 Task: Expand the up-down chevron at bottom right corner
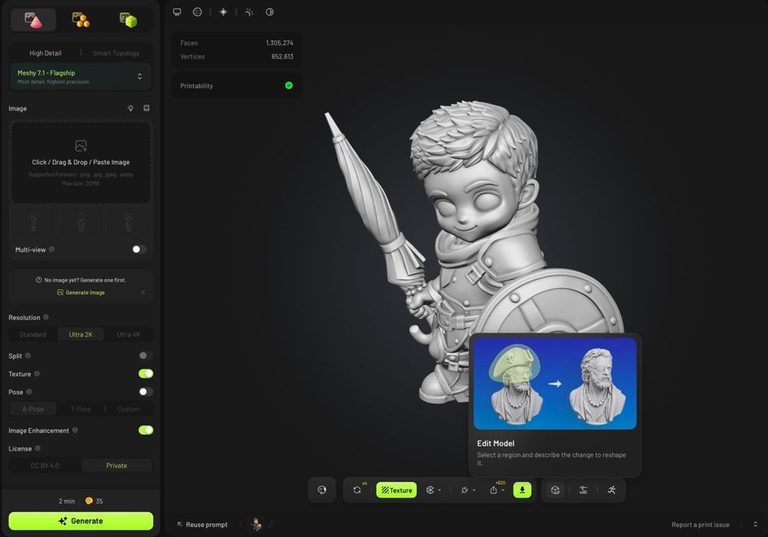(x=755, y=525)
